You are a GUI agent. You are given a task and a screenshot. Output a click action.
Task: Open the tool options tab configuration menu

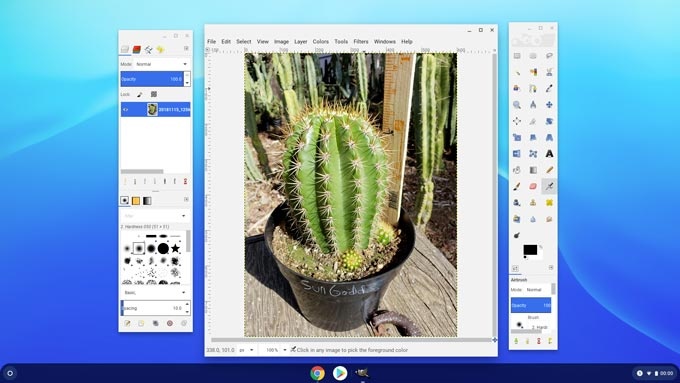551,268
